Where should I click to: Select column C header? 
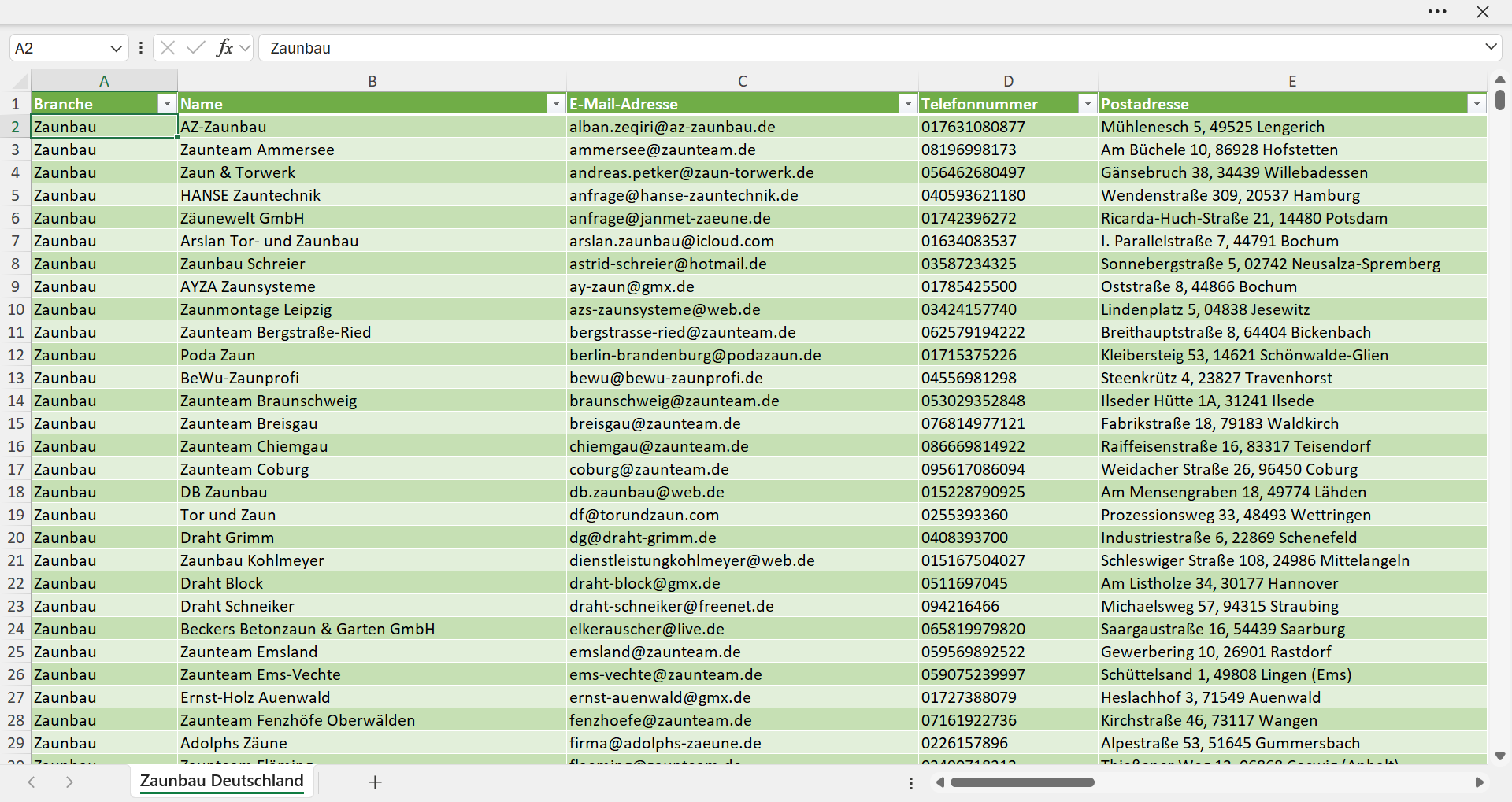[742, 80]
